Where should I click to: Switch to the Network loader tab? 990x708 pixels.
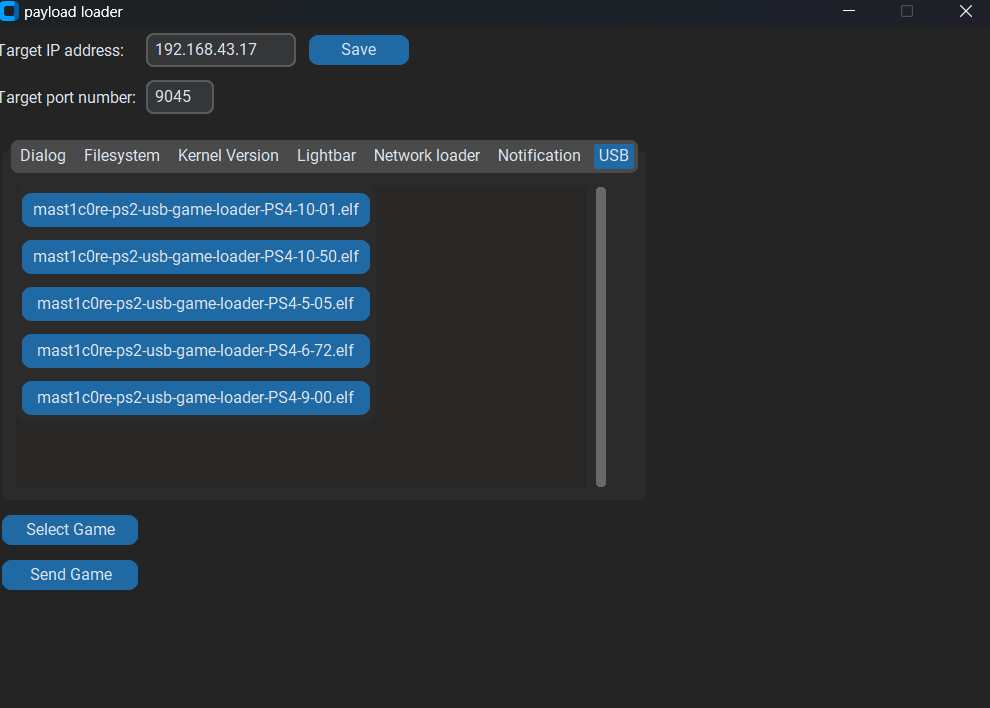point(426,155)
